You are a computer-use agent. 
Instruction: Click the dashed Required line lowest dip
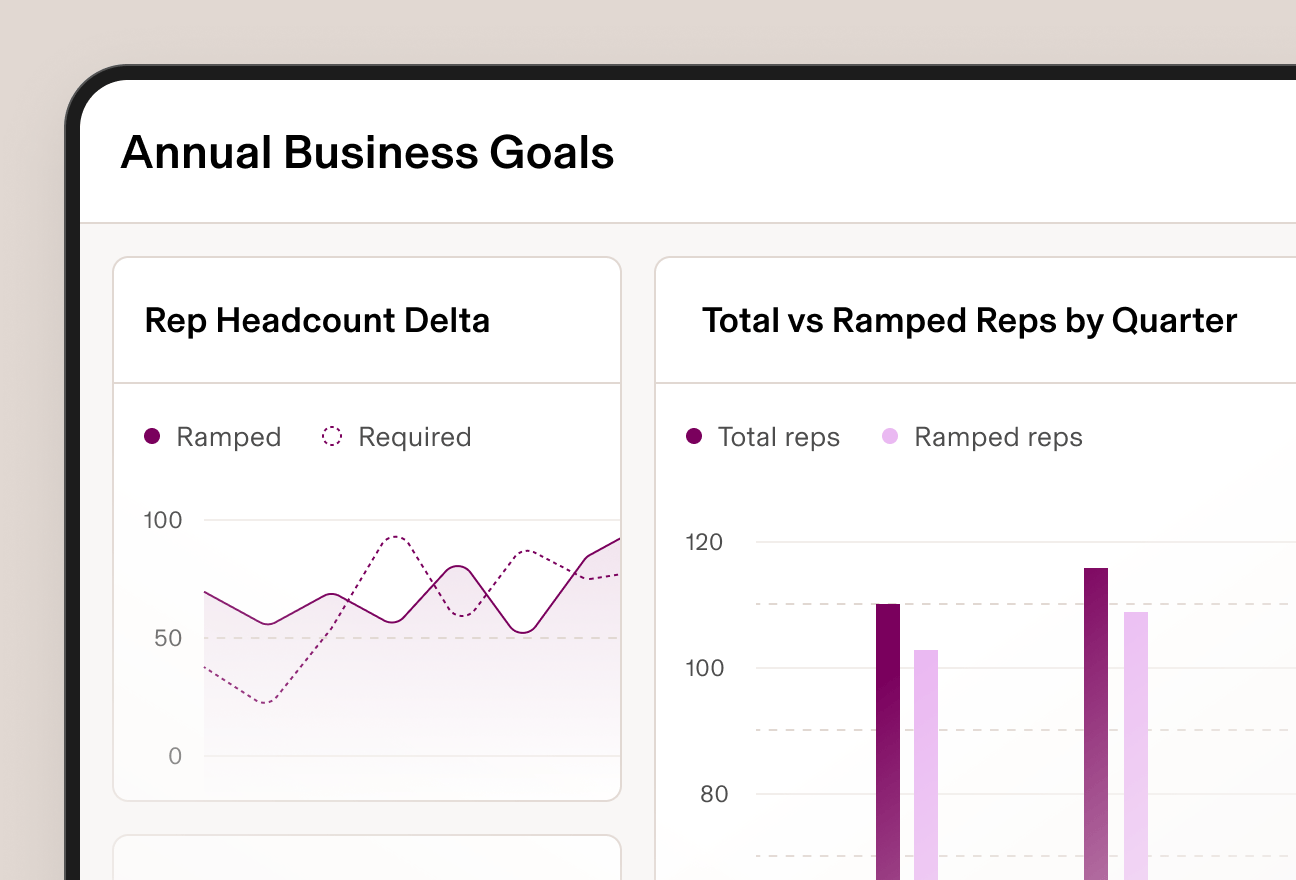265,704
